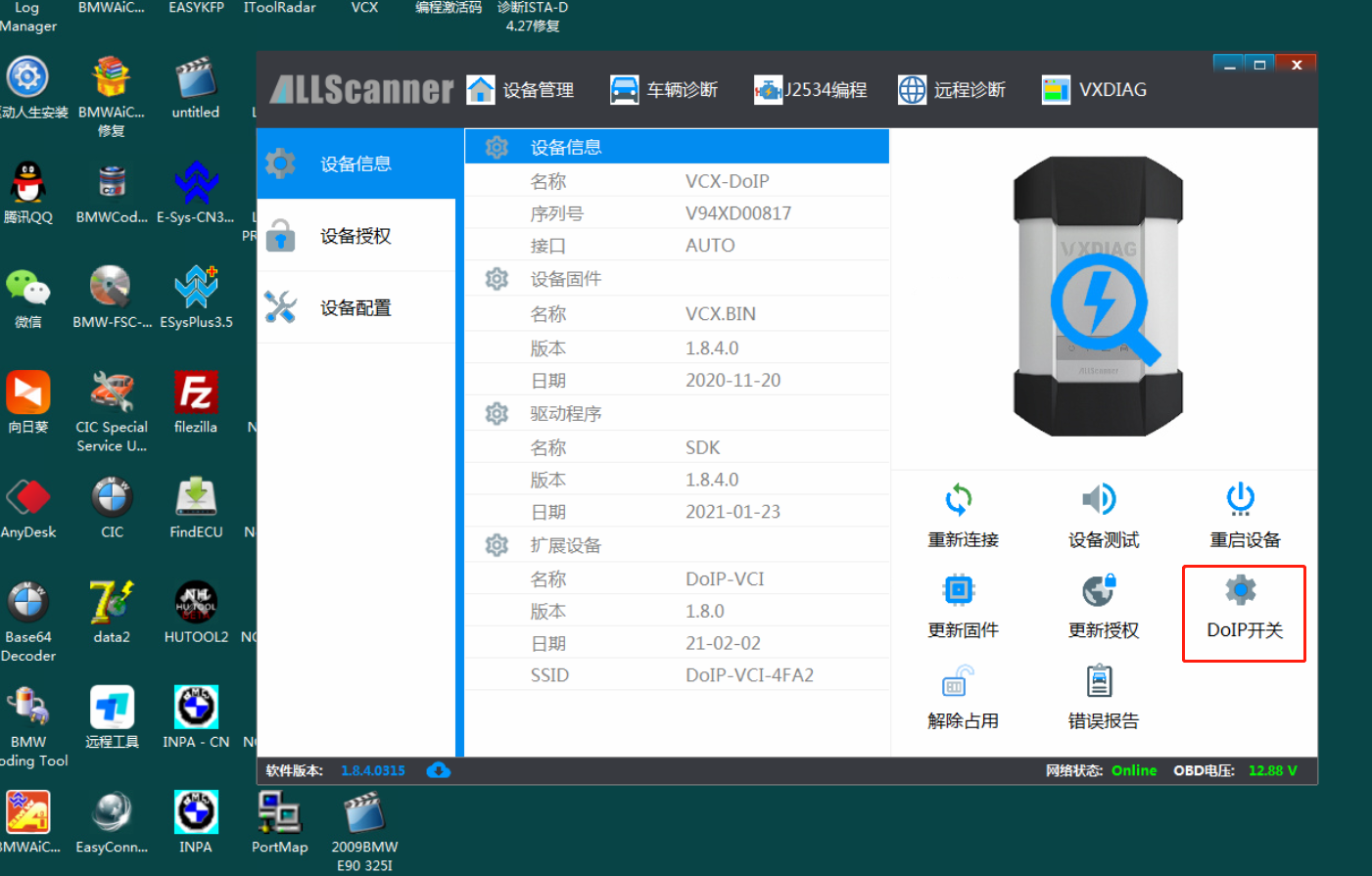Image resolution: width=1372 pixels, height=876 pixels.
Task: Select the 腾讯QQ desktop icon
Action: 28,193
